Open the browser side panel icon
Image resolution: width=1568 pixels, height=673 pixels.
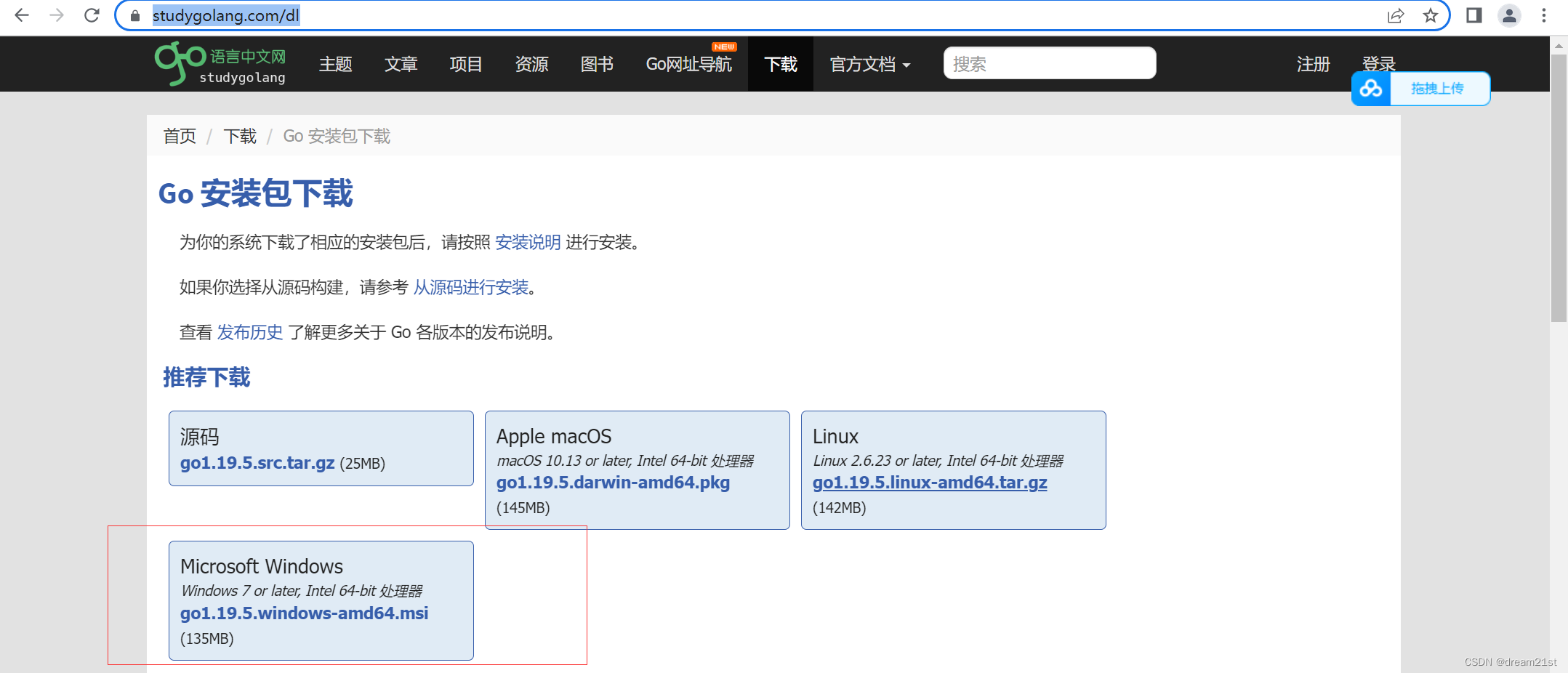[1474, 15]
